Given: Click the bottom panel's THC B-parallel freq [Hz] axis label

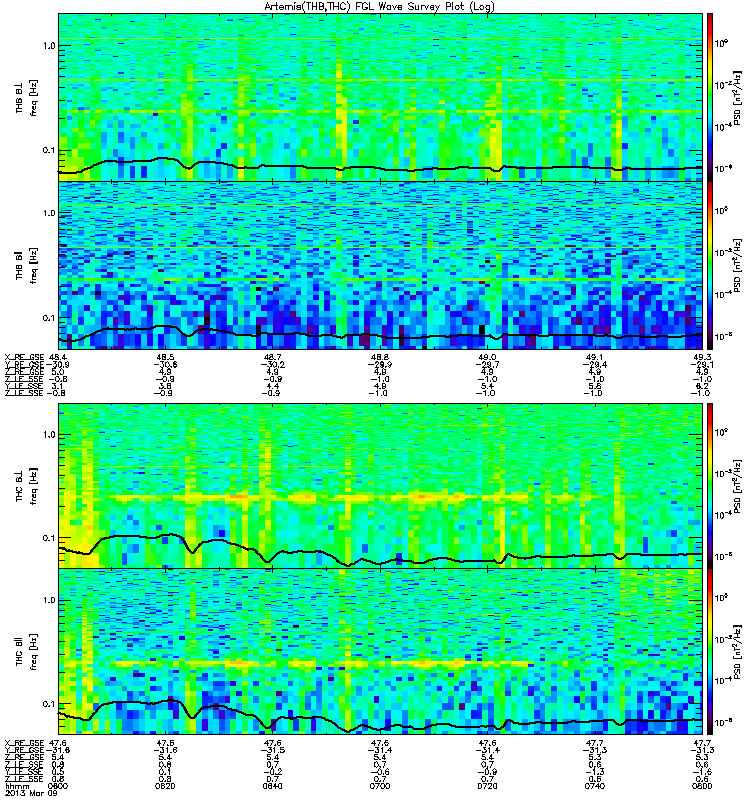Looking at the screenshot, I should pos(27,652).
